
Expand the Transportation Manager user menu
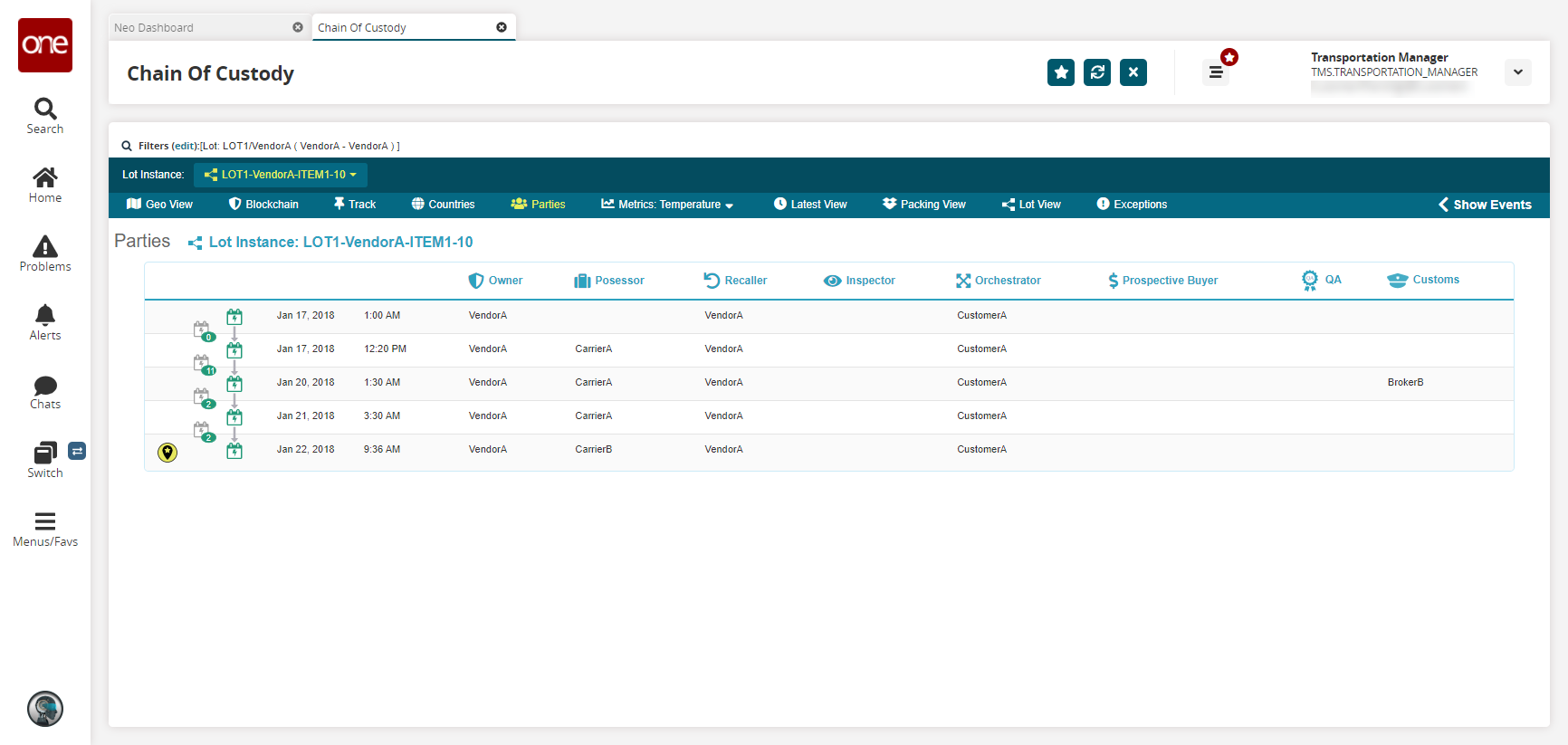(1517, 72)
